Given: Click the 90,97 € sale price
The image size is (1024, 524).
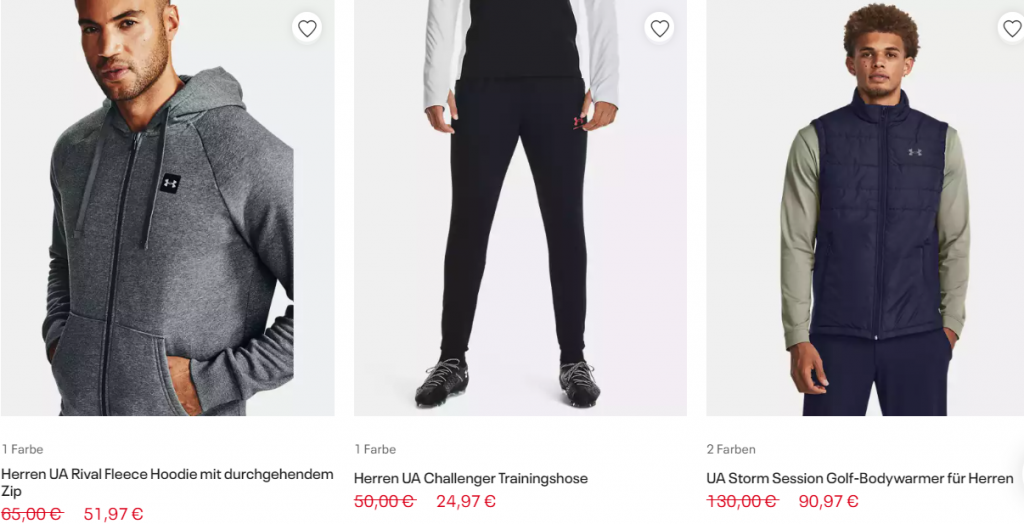Looking at the screenshot, I should pyautogui.click(x=828, y=501).
